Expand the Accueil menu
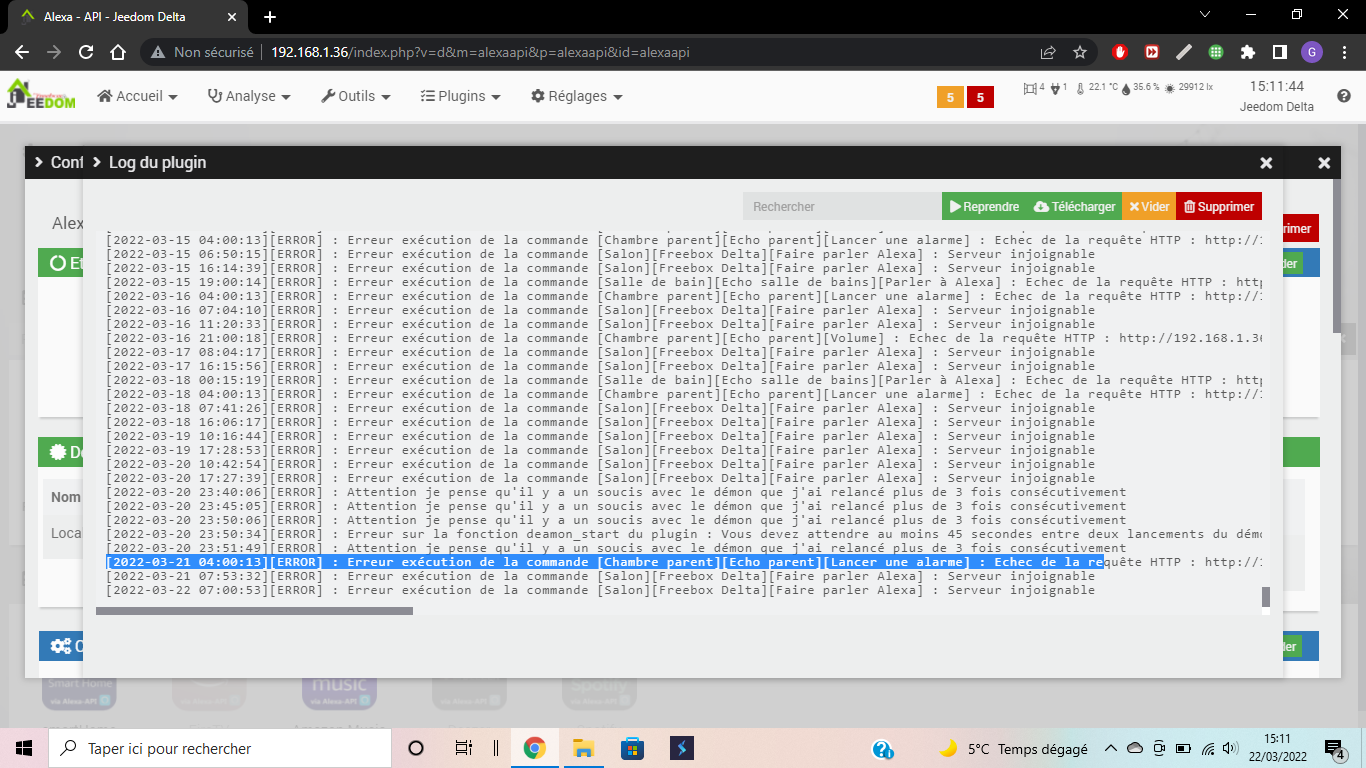This screenshot has width=1366, height=768. pyautogui.click(x=137, y=96)
